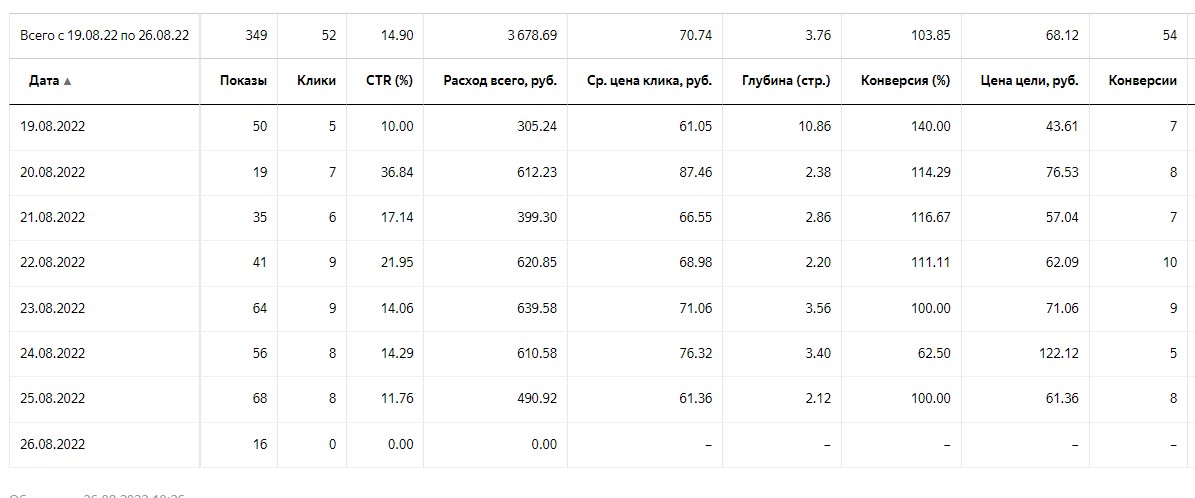Select the 24.08.2022 date row
This screenshot has width=1195, height=498.
pyautogui.click(x=598, y=354)
